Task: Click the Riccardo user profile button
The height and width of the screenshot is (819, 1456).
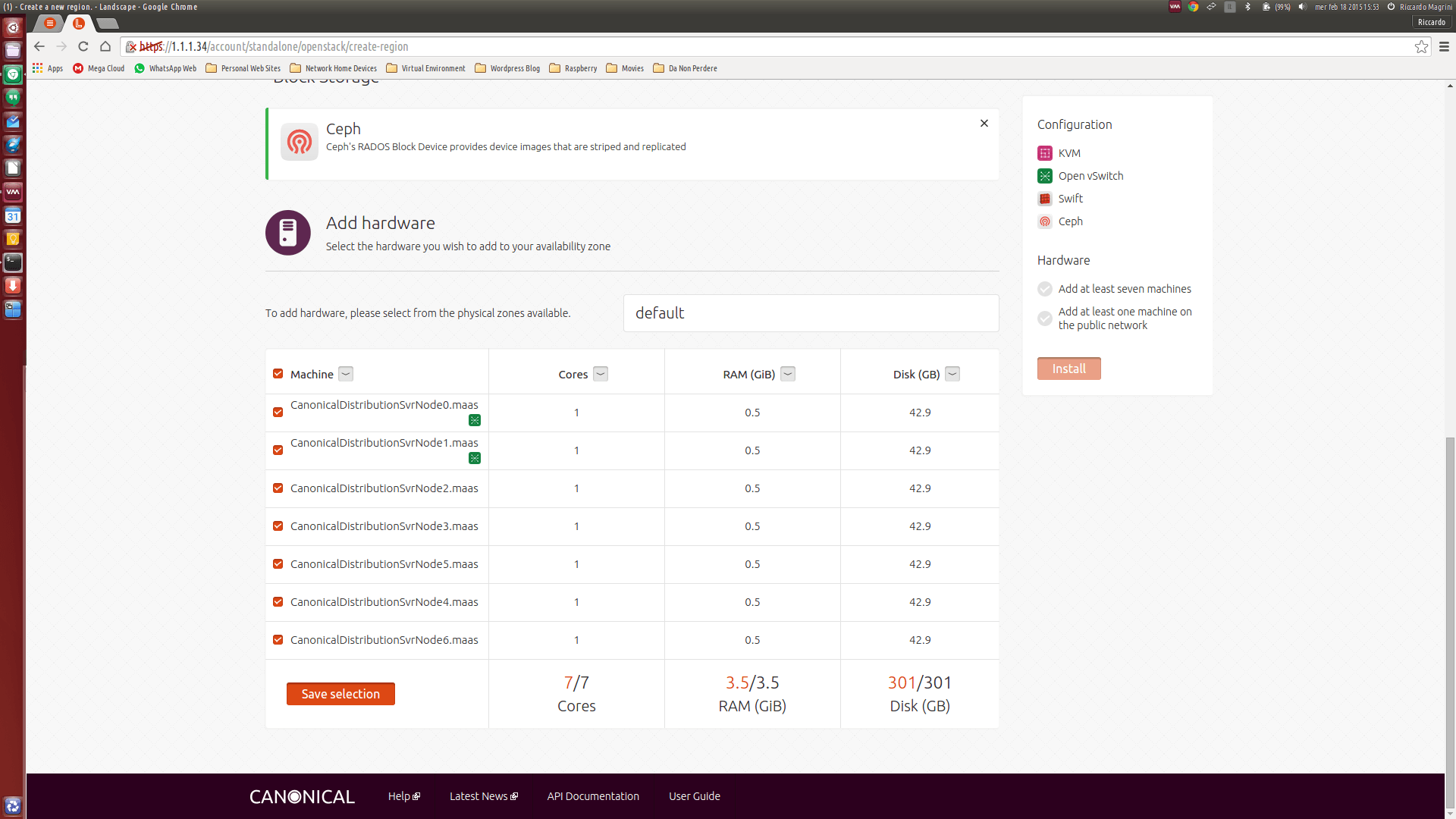Action: (1432, 22)
